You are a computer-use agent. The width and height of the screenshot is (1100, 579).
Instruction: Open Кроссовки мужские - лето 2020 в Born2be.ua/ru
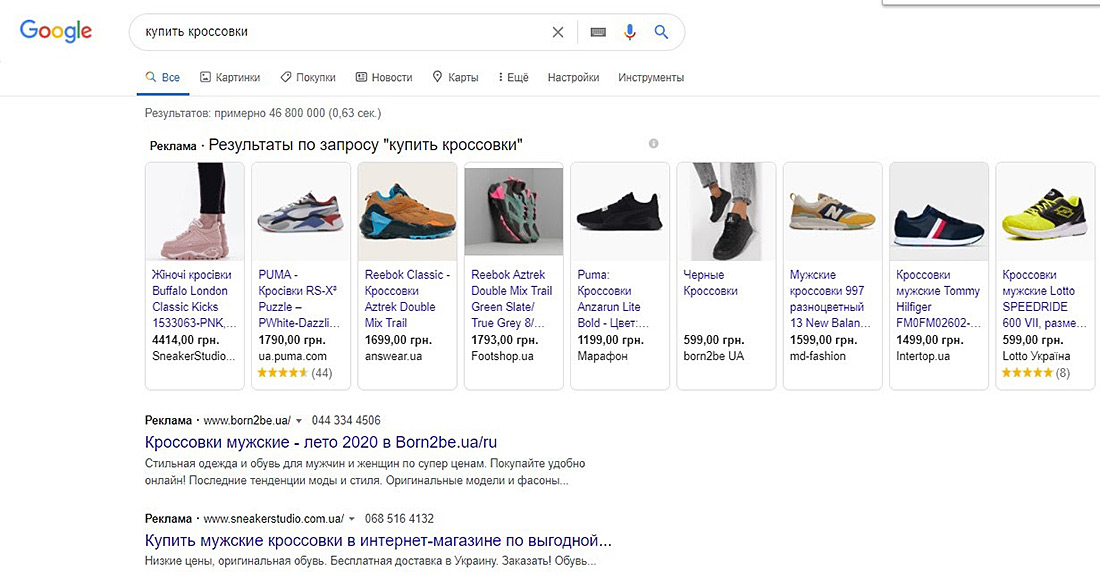tap(321, 443)
